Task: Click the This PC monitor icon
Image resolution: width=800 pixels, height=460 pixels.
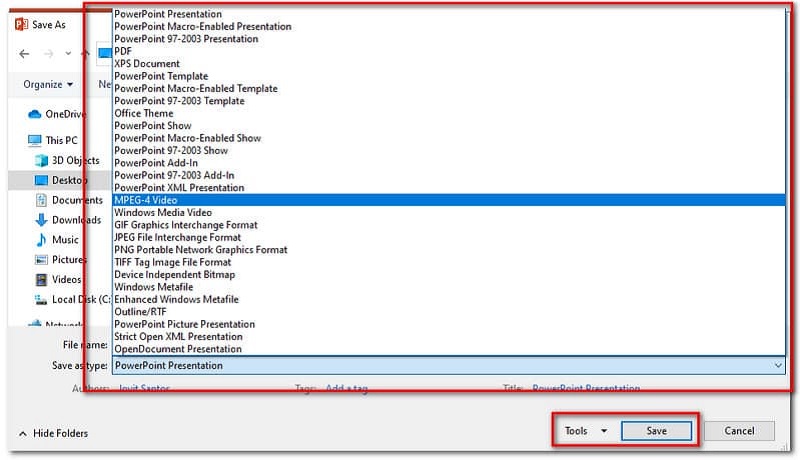Action: click(35, 140)
